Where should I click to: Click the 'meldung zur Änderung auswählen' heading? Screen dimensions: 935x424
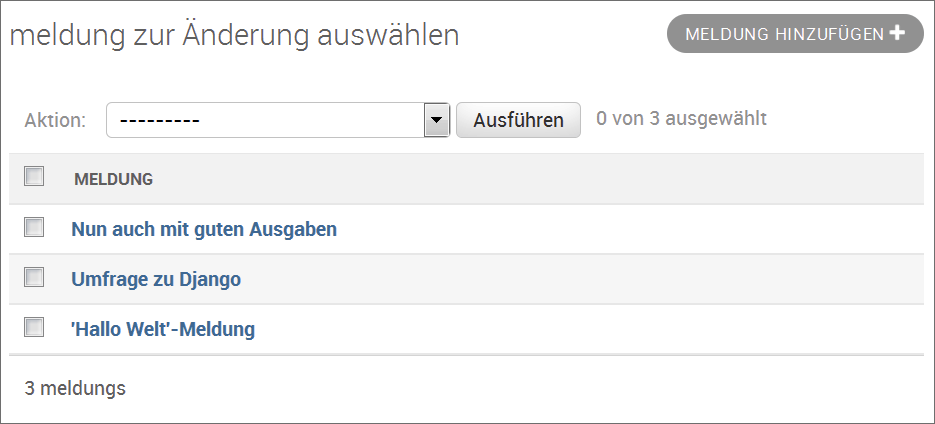tap(234, 35)
